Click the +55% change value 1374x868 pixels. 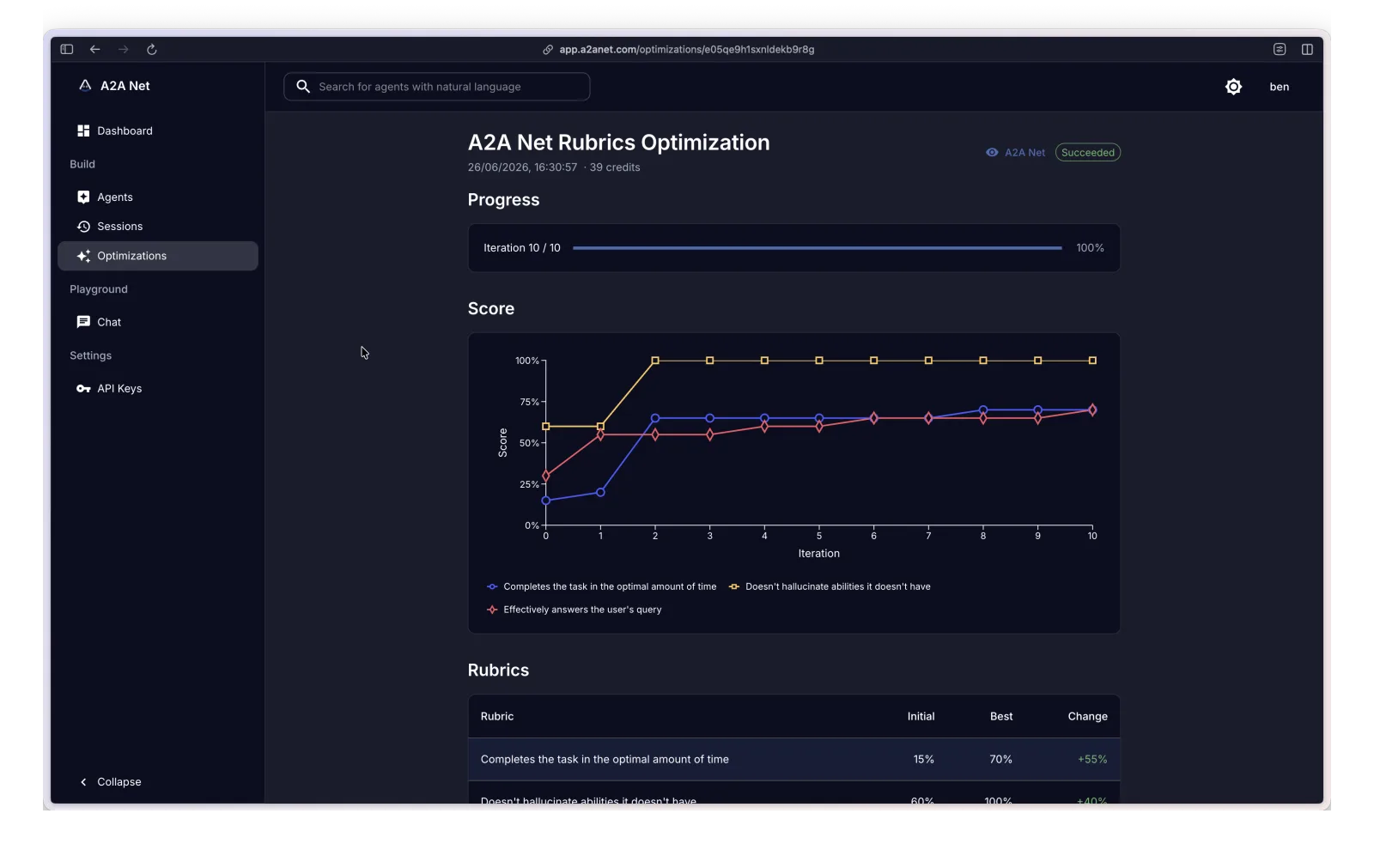coord(1092,760)
